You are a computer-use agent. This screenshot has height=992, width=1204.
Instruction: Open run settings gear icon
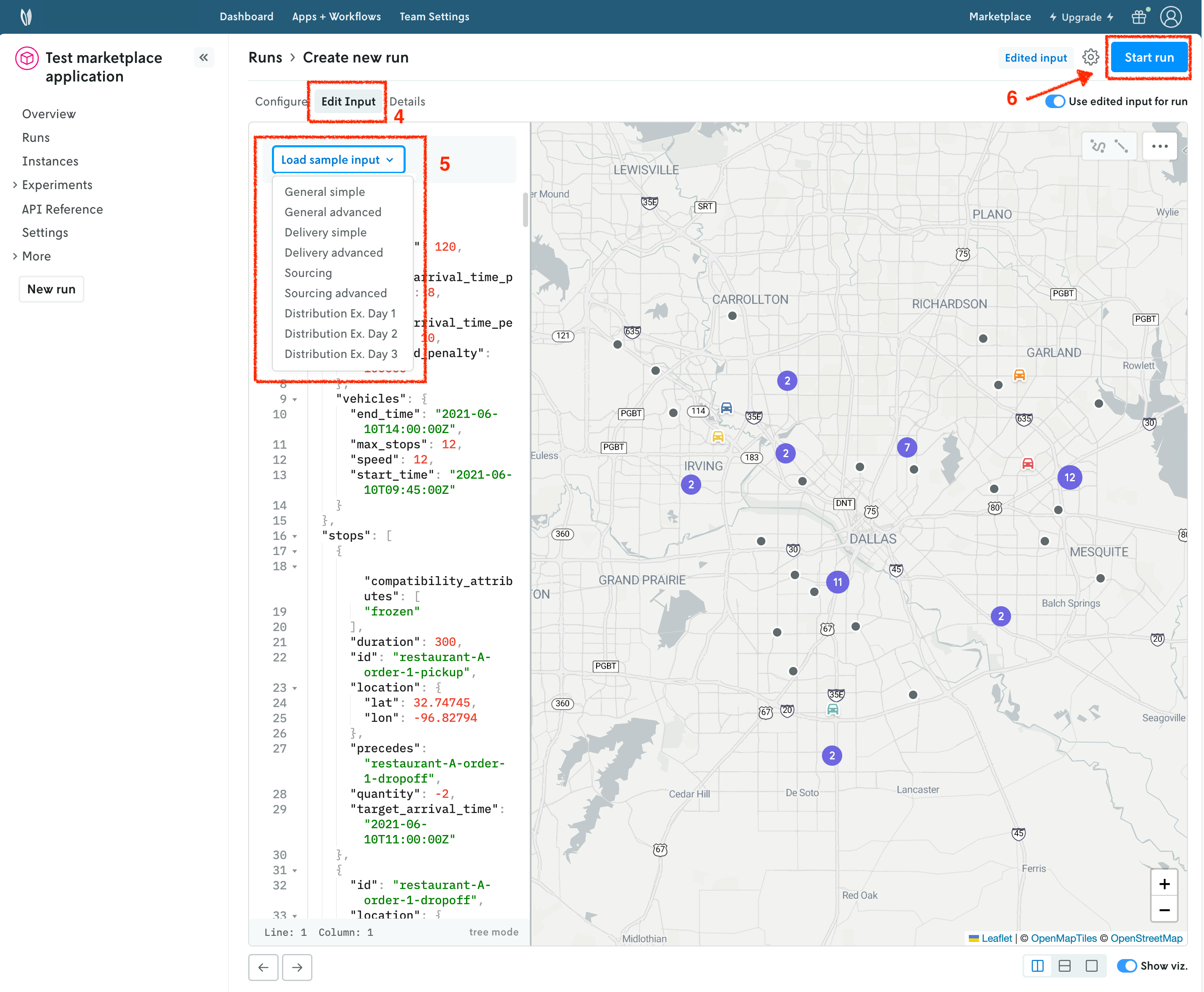1090,57
